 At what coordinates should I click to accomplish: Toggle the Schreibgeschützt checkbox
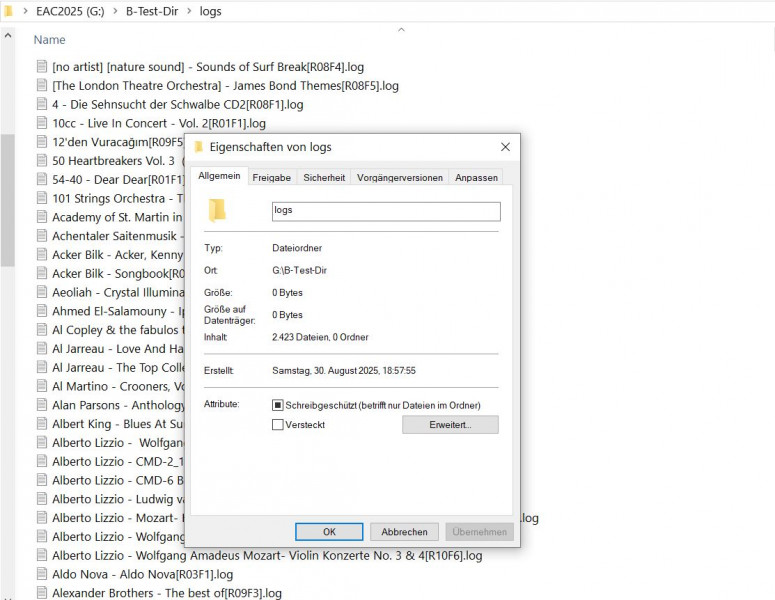278,405
